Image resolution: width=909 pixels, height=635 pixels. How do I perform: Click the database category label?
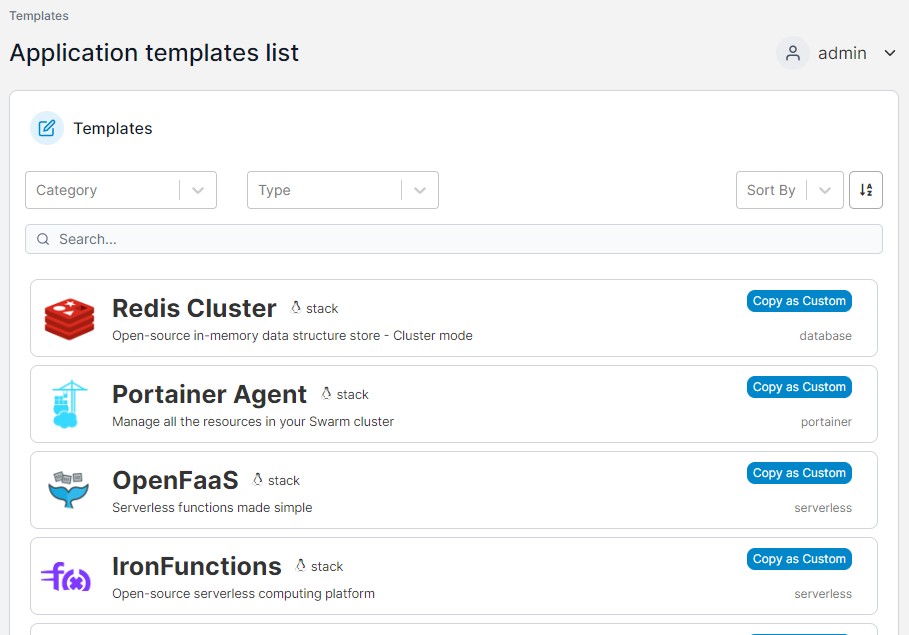point(826,336)
